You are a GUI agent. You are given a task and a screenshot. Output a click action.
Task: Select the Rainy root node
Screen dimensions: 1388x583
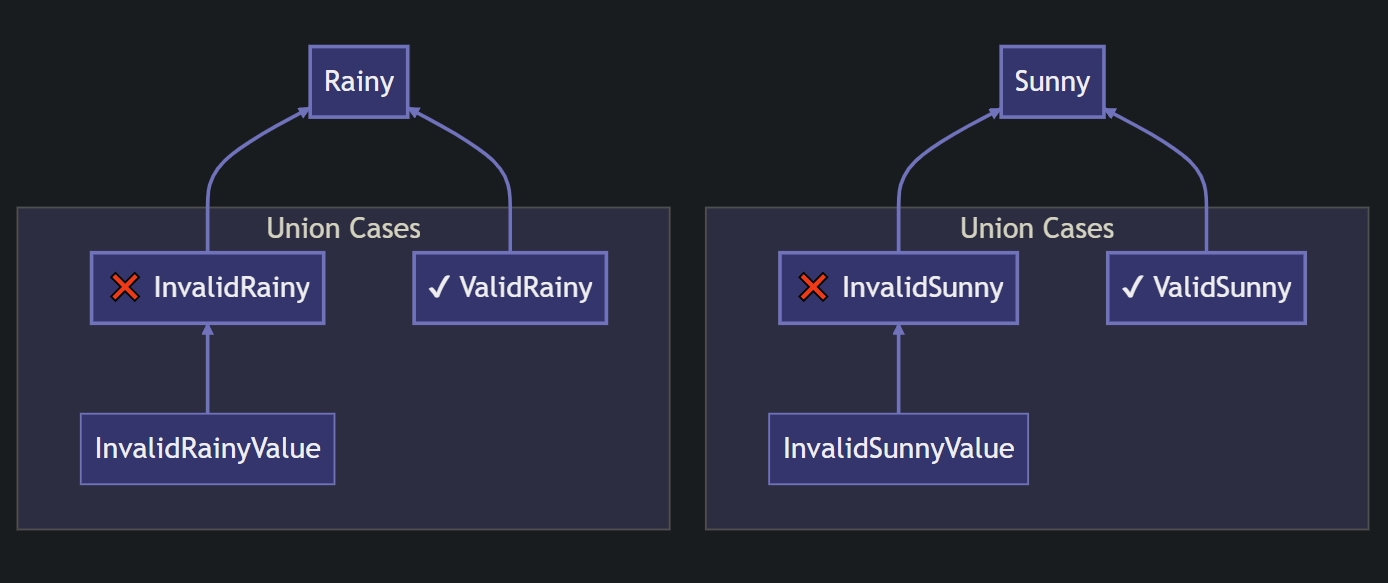(x=358, y=82)
